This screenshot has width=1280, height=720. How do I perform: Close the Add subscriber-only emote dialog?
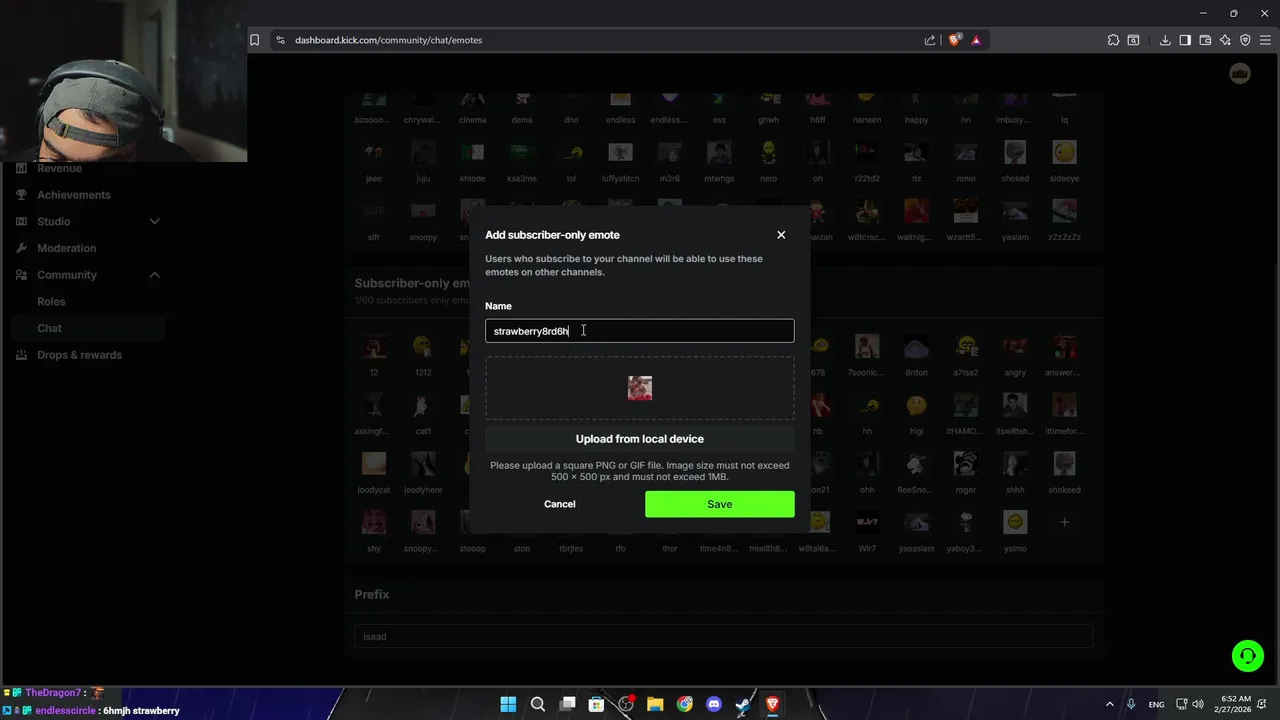pos(781,235)
